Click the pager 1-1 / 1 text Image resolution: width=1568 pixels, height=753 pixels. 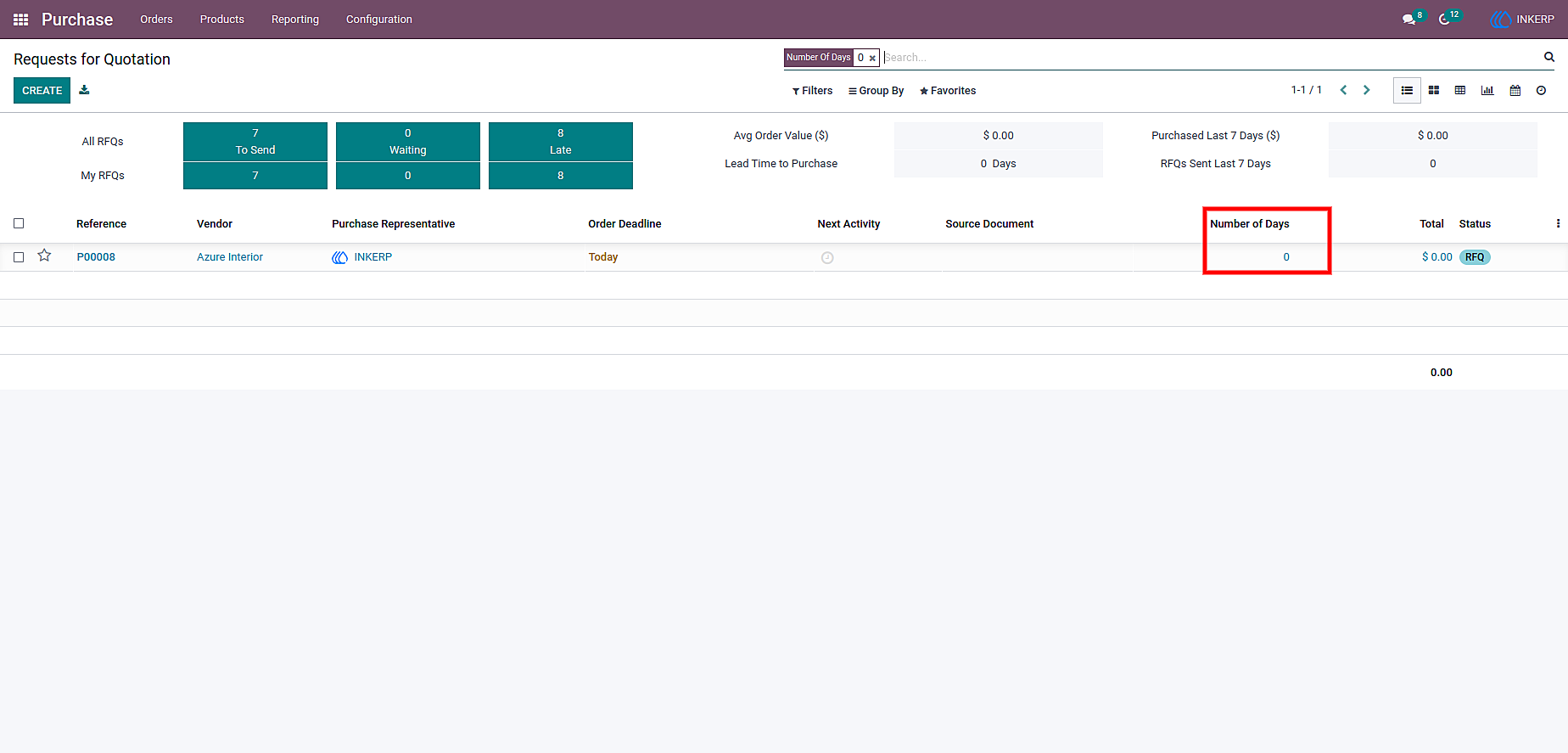[1307, 90]
